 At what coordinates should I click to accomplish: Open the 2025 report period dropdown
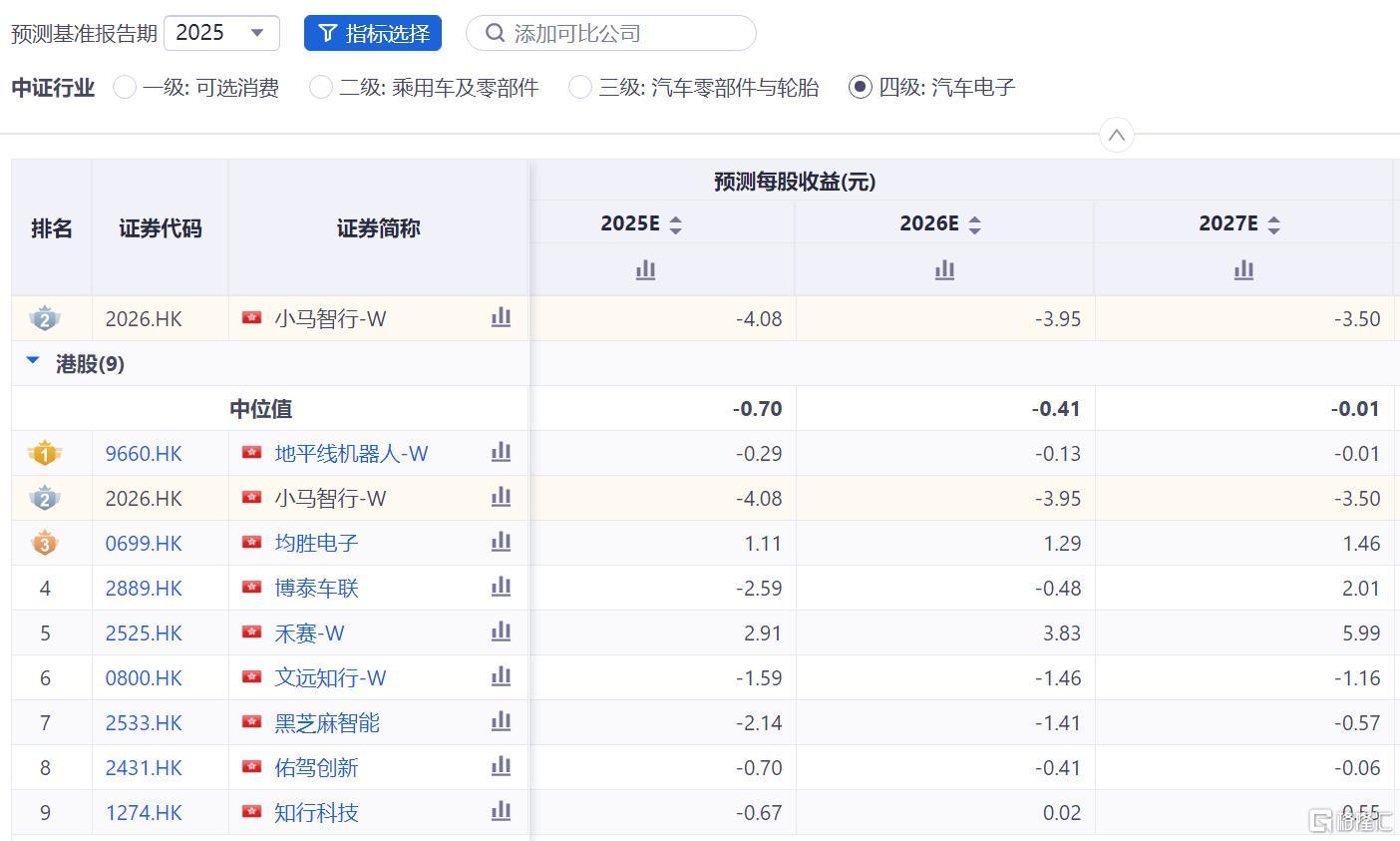pos(221,32)
